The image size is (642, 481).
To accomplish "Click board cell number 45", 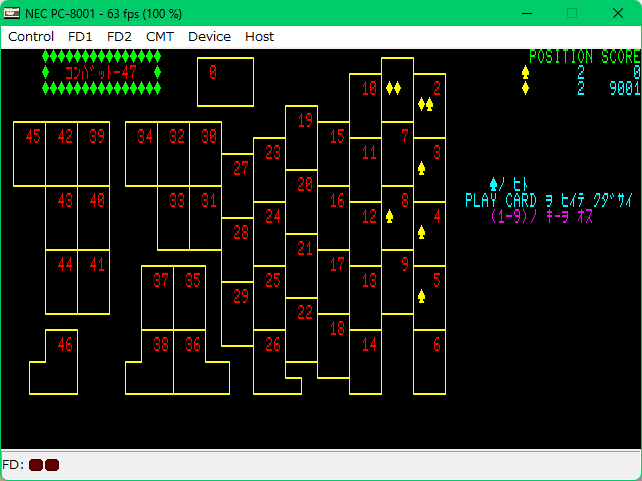I will tap(29, 154).
